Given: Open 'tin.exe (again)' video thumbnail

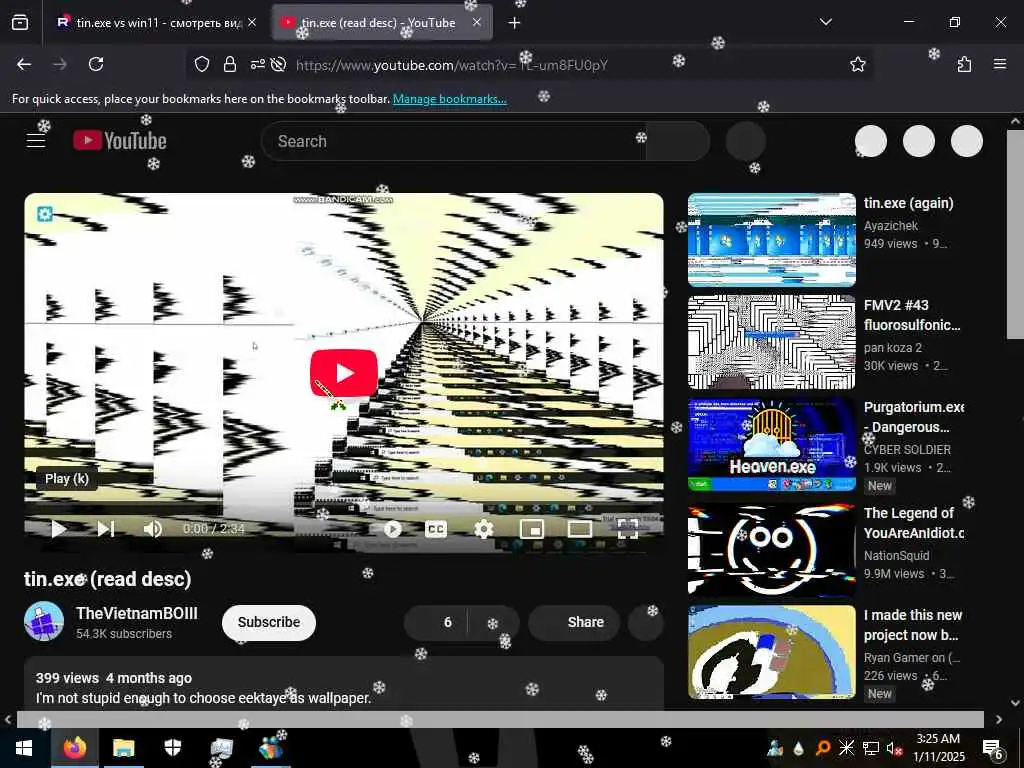Looking at the screenshot, I should pyautogui.click(x=771, y=240).
